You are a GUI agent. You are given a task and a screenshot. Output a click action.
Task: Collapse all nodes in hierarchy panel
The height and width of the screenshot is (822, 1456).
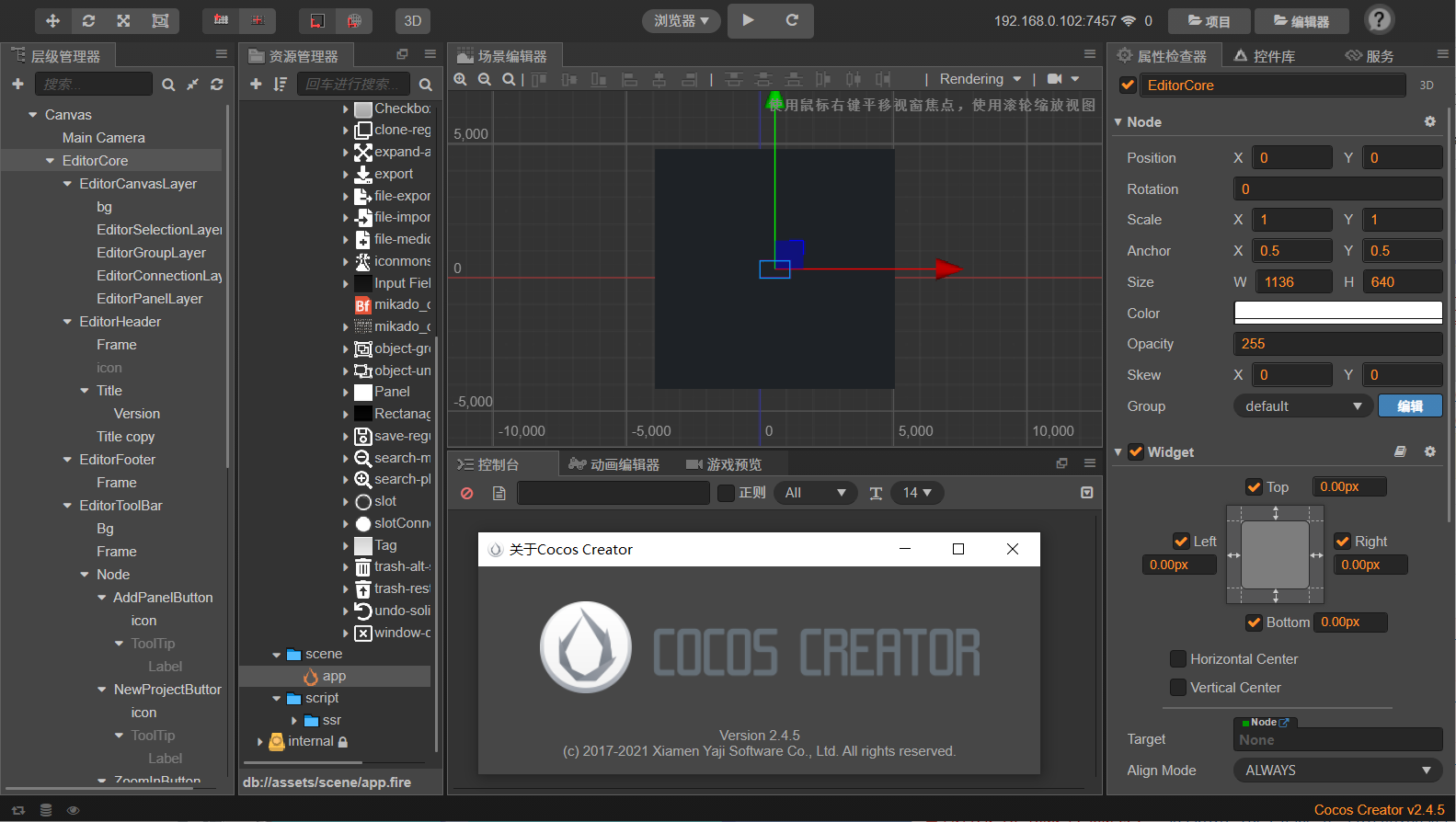(x=192, y=85)
